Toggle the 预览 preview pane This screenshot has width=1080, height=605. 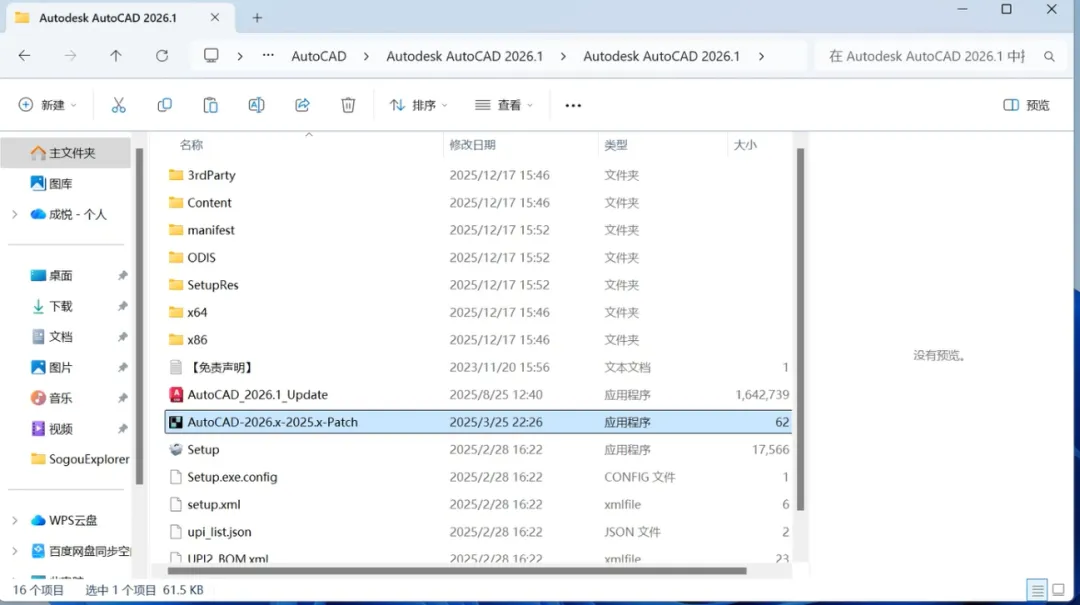(x=1026, y=105)
